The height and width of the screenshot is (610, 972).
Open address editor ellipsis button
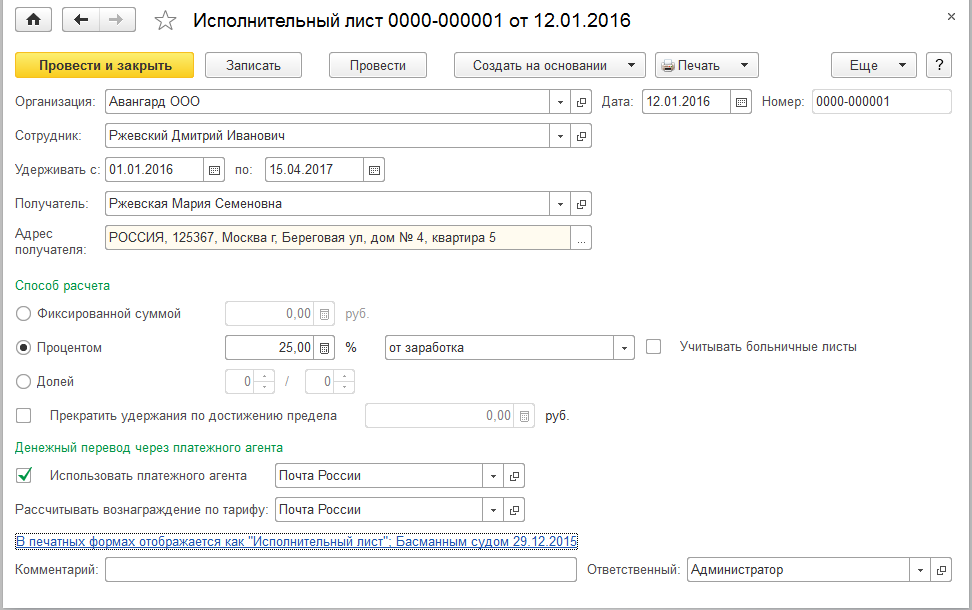581,238
